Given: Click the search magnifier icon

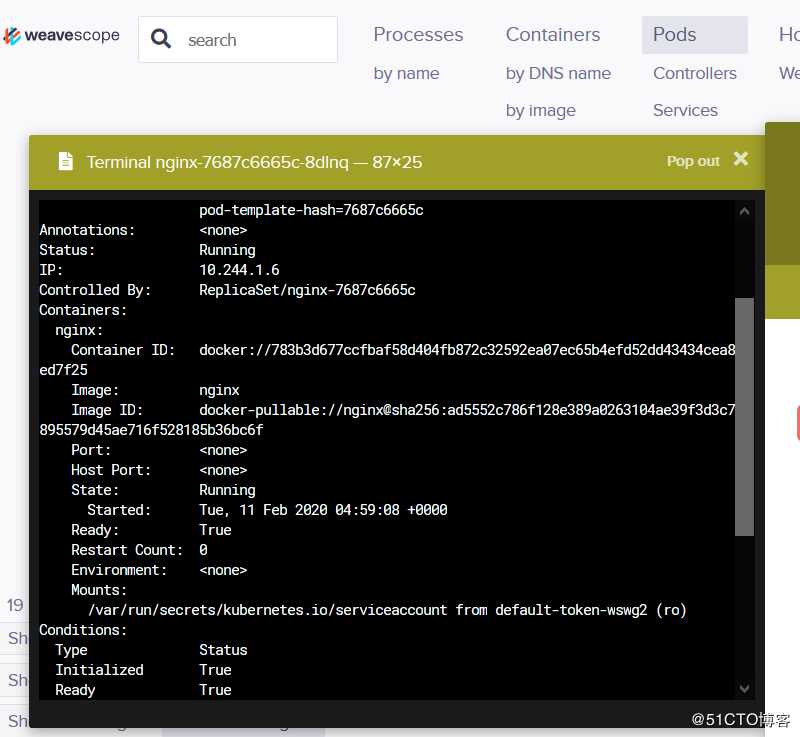Looking at the screenshot, I should pos(161,39).
